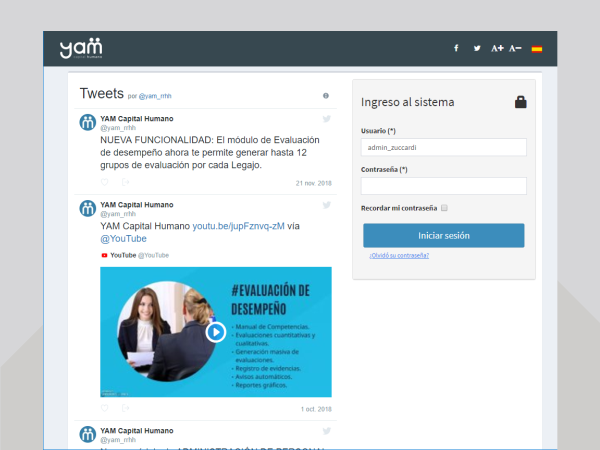Click YAM avatar on the bottom tweet
Screen dimensions: 600x450
(x=88, y=434)
